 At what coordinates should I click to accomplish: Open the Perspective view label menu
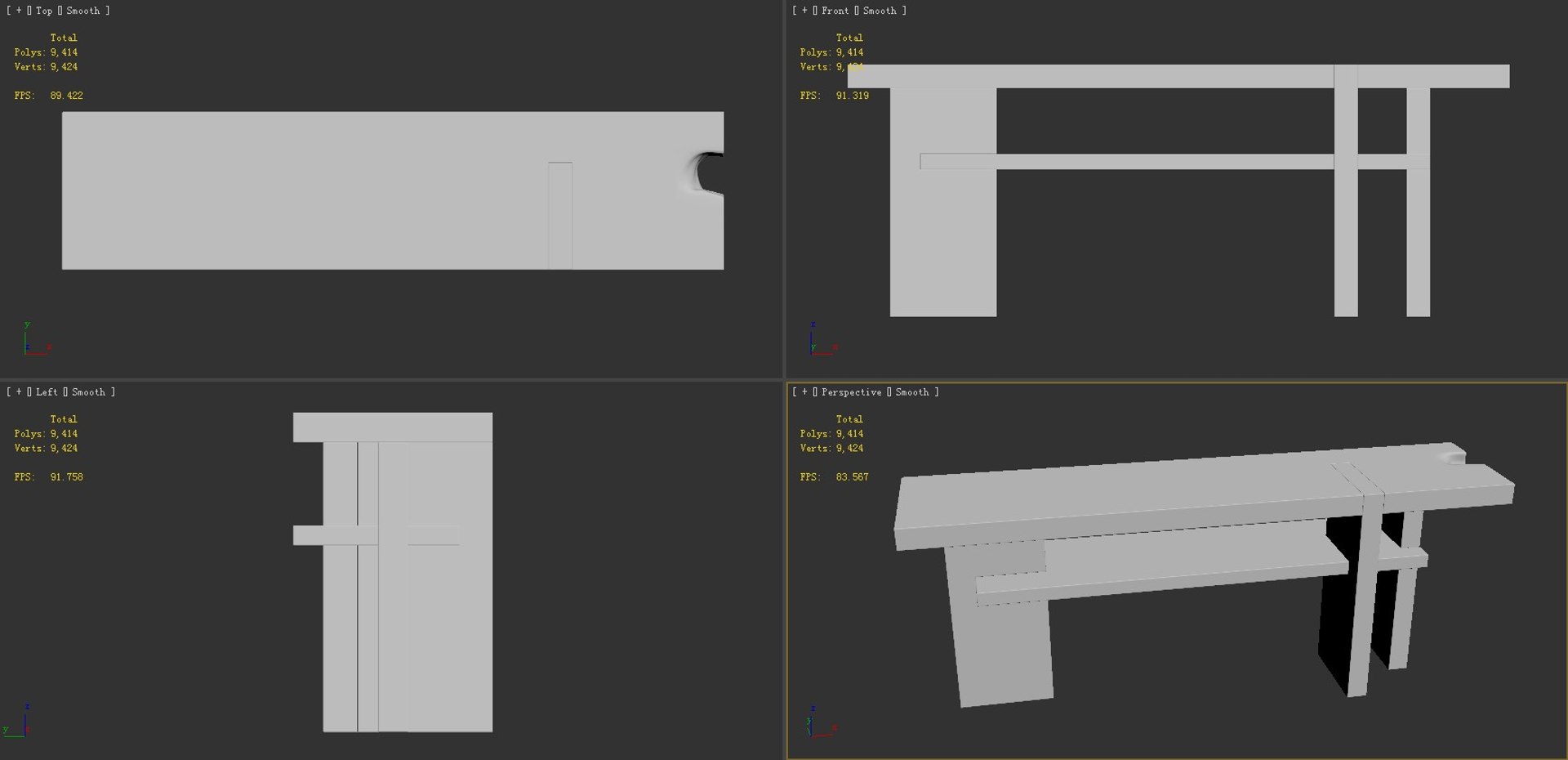(851, 392)
